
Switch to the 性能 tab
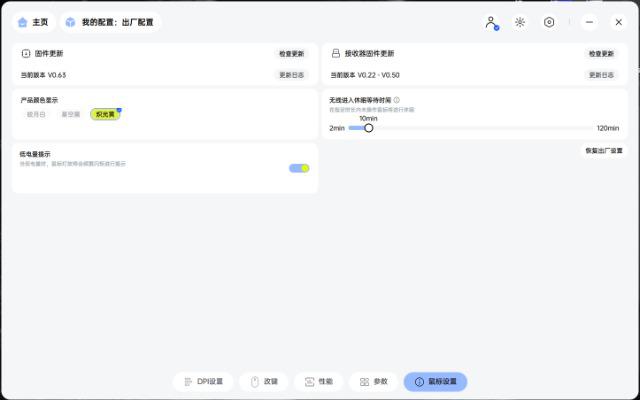[318, 382]
